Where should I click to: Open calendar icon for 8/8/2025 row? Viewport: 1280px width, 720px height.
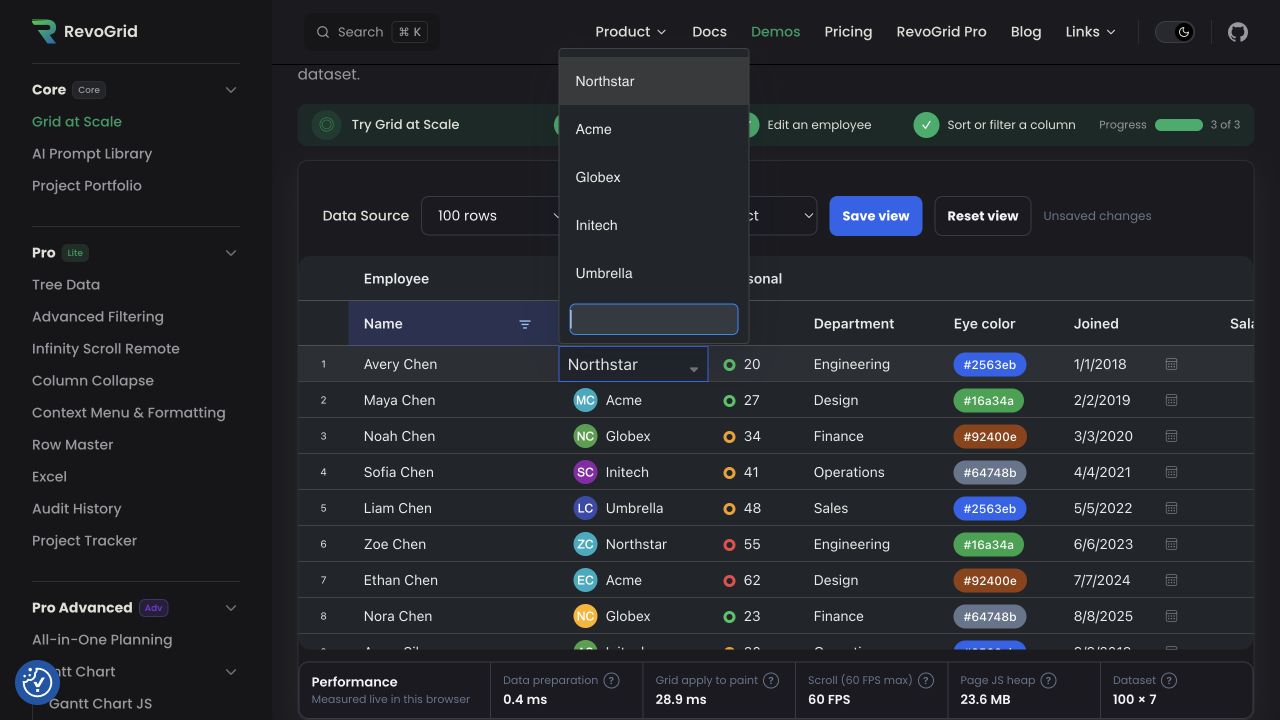pos(1171,616)
